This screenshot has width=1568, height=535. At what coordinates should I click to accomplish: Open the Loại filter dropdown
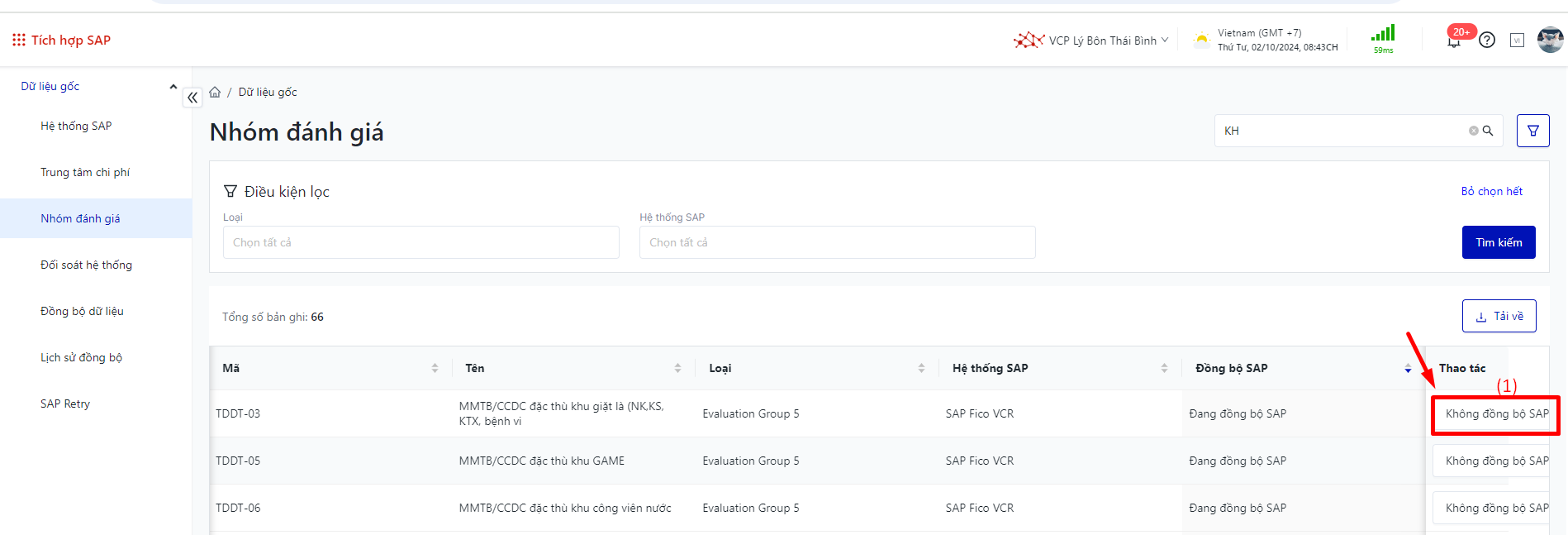421,242
